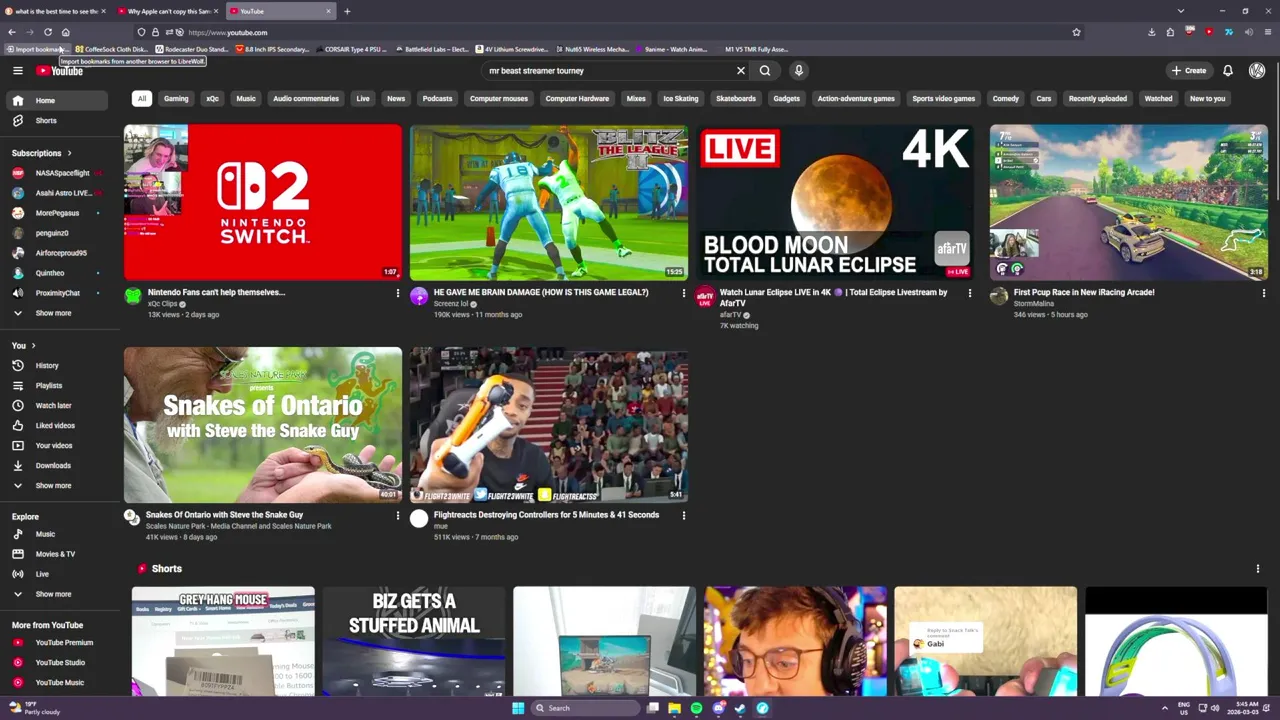The width and height of the screenshot is (1280, 720).
Task: Open the browser application menu
Action: (x=1268, y=32)
